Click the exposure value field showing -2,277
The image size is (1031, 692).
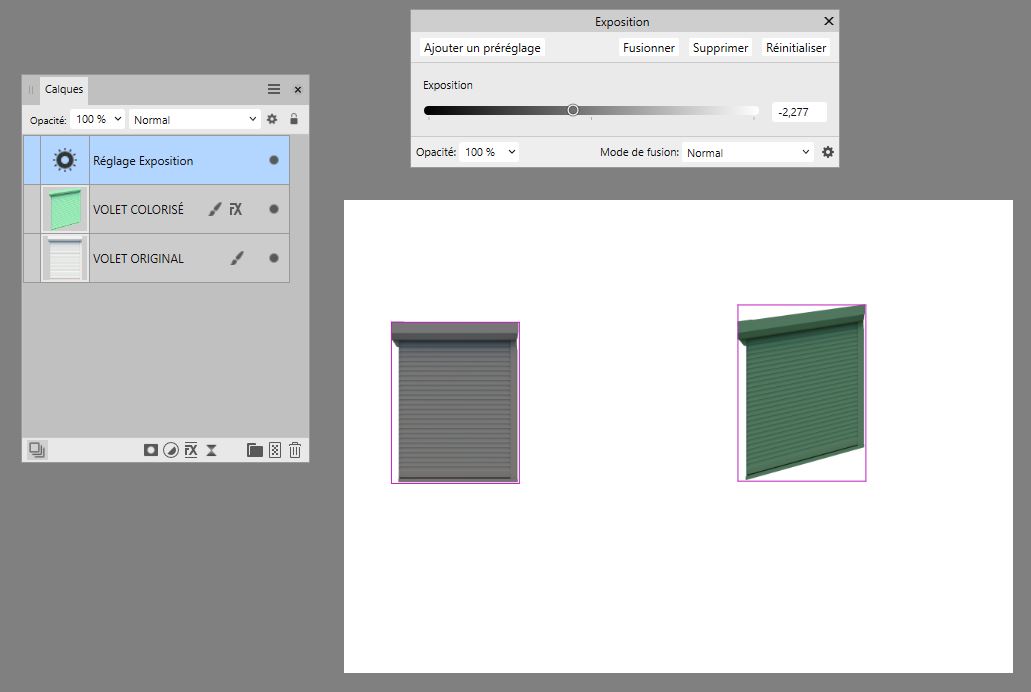click(798, 112)
